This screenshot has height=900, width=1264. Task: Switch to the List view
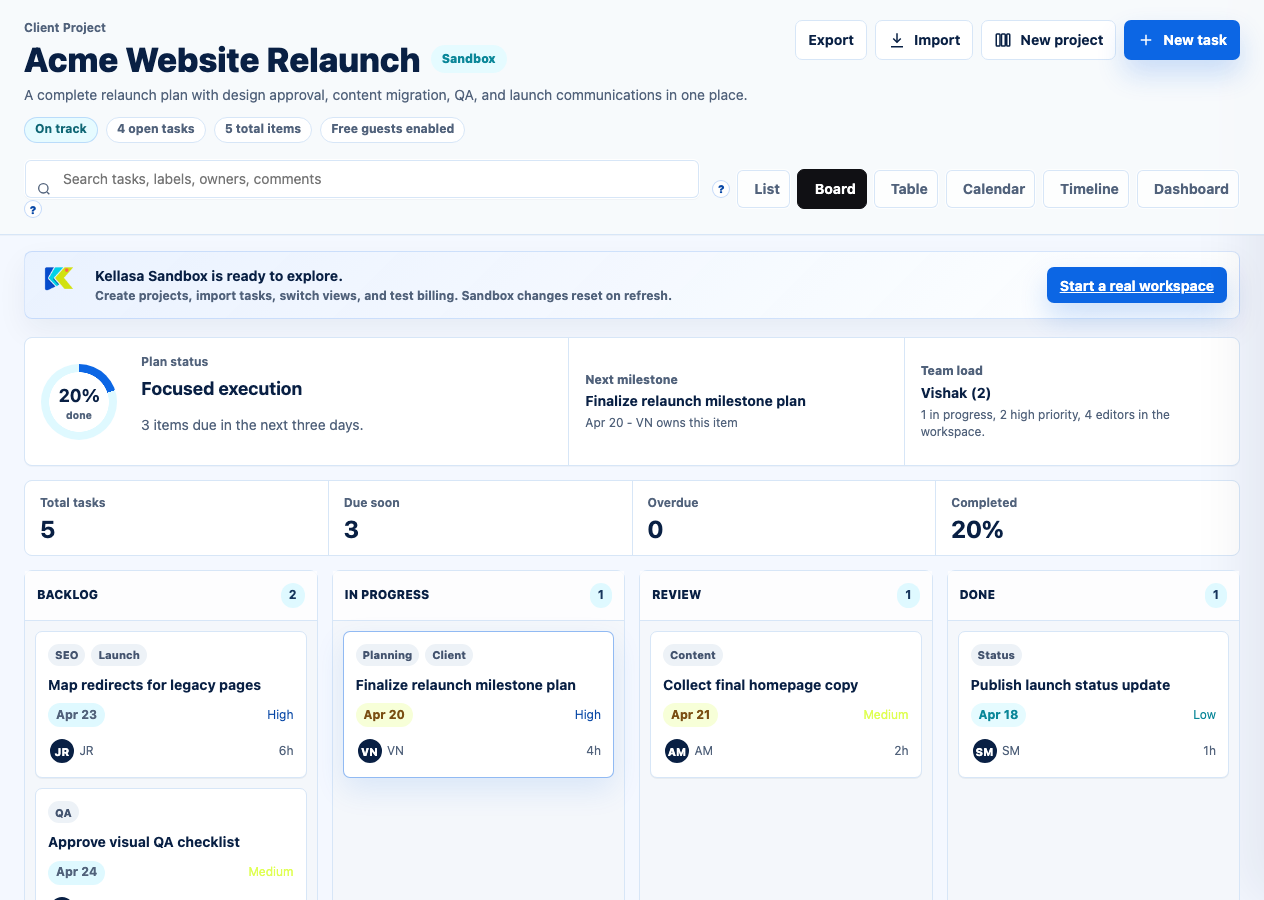click(766, 189)
